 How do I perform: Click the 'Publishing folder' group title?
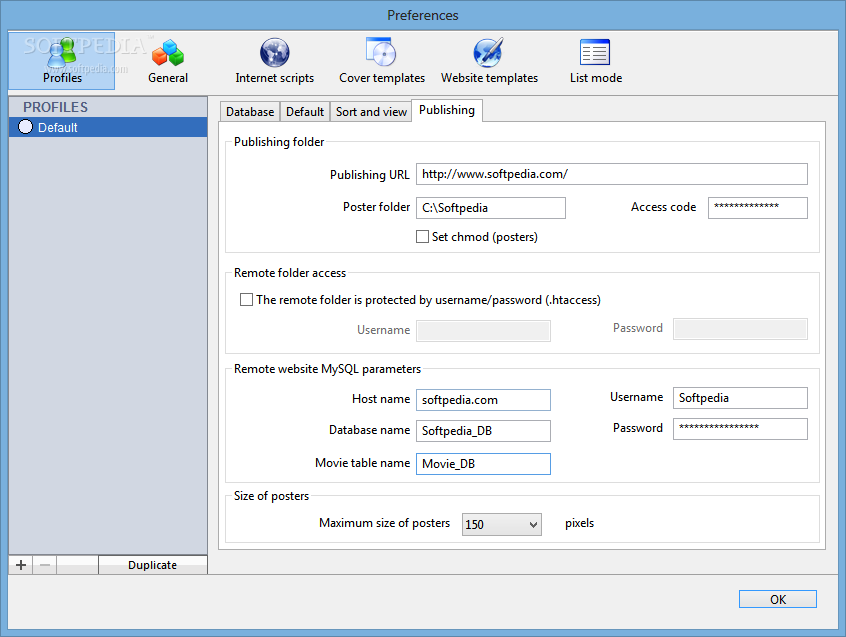[x=279, y=142]
